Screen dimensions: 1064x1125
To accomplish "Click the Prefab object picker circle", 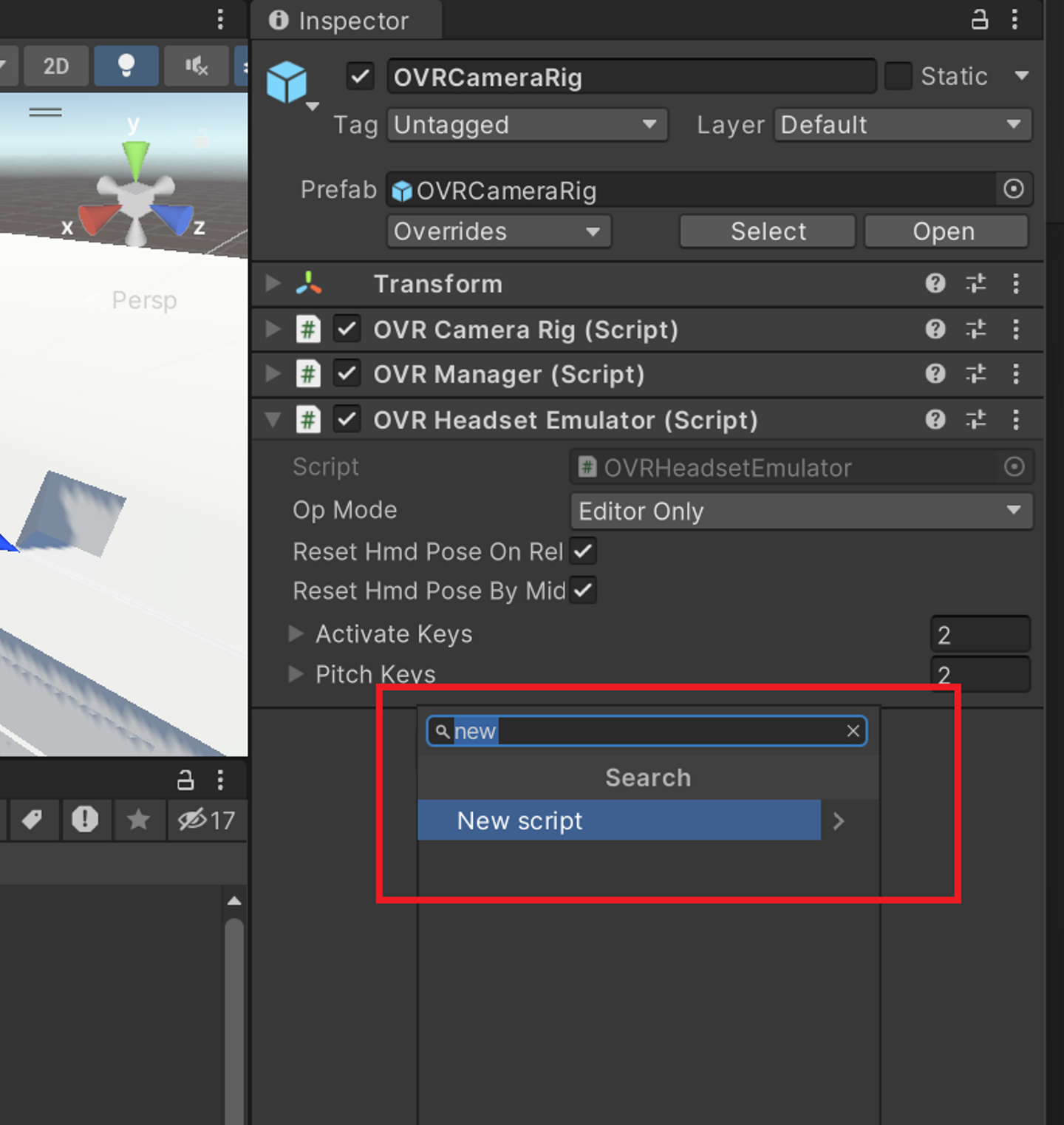I will click(x=1014, y=189).
